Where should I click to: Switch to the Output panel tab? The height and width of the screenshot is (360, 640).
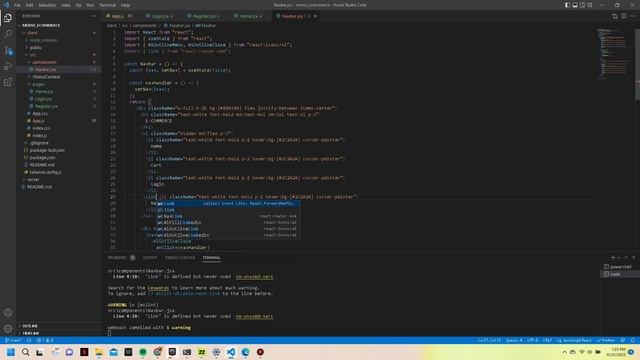(150, 258)
